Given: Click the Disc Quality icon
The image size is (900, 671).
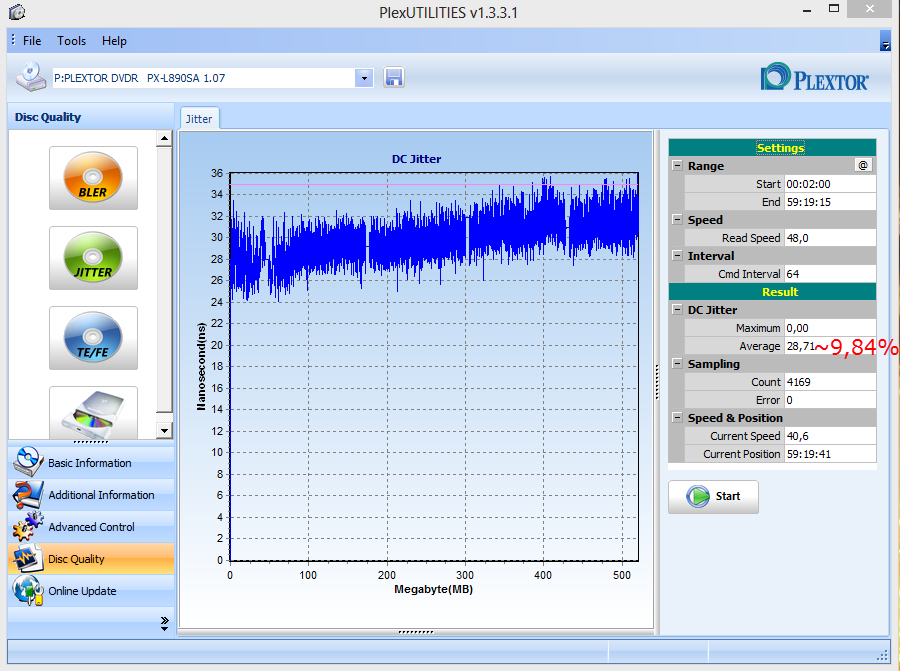Looking at the screenshot, I should (27, 558).
